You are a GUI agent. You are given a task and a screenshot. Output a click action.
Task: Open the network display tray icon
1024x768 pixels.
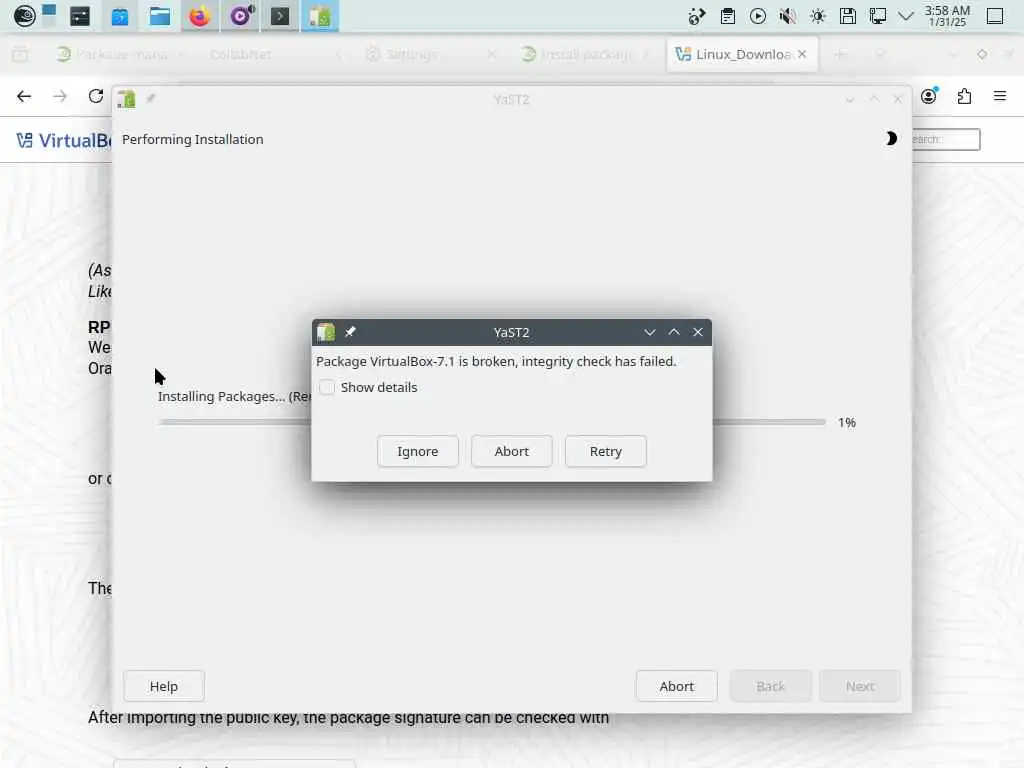pos(878,16)
